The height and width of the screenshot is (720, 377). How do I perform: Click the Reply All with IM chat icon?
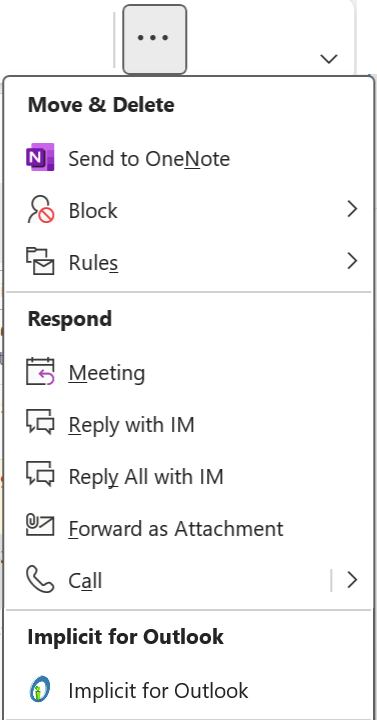40,475
